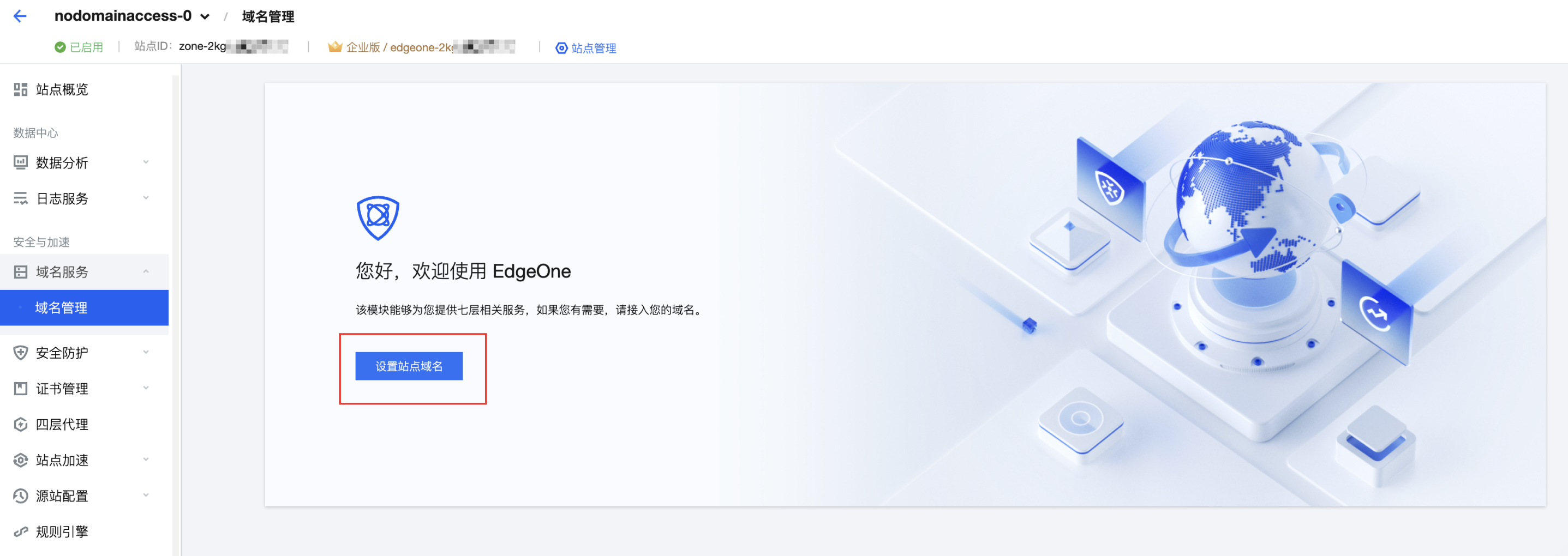Click the 该模块能够为您提供七层相关服务 description text

pos(530,310)
